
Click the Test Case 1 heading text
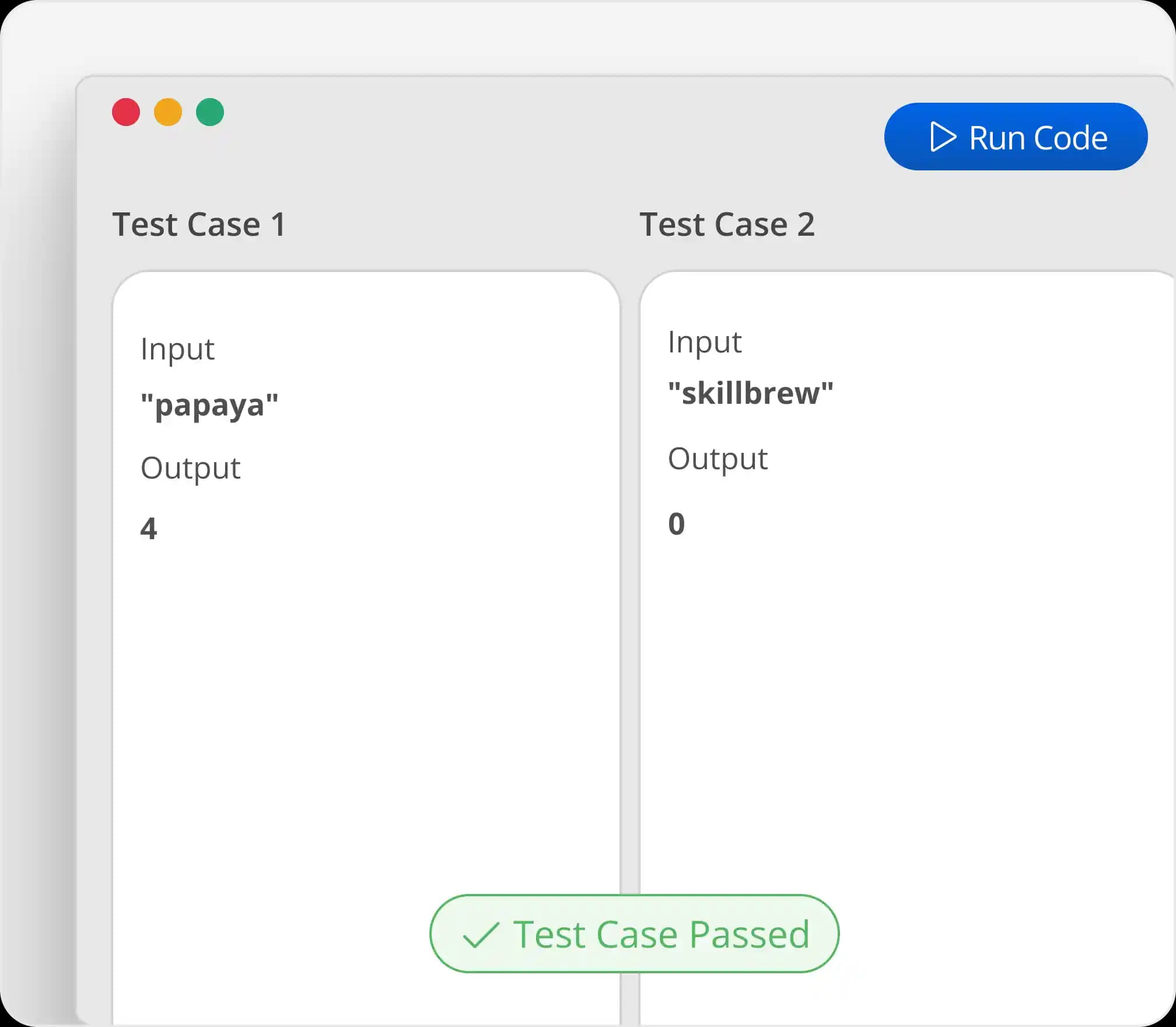pyautogui.click(x=199, y=224)
